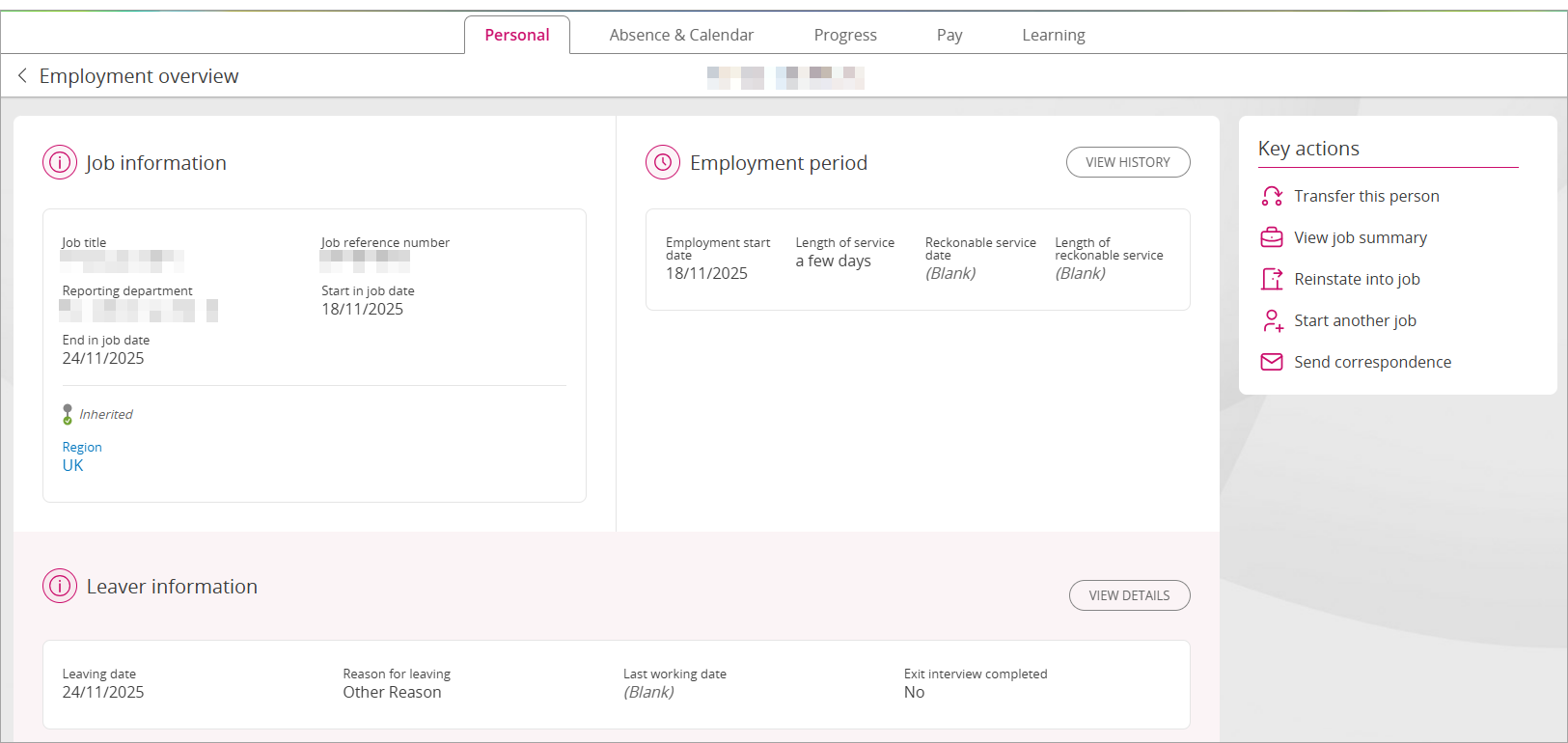Open the Learning tab
Image resolution: width=1568 pixels, height=743 pixels.
pos(1053,35)
